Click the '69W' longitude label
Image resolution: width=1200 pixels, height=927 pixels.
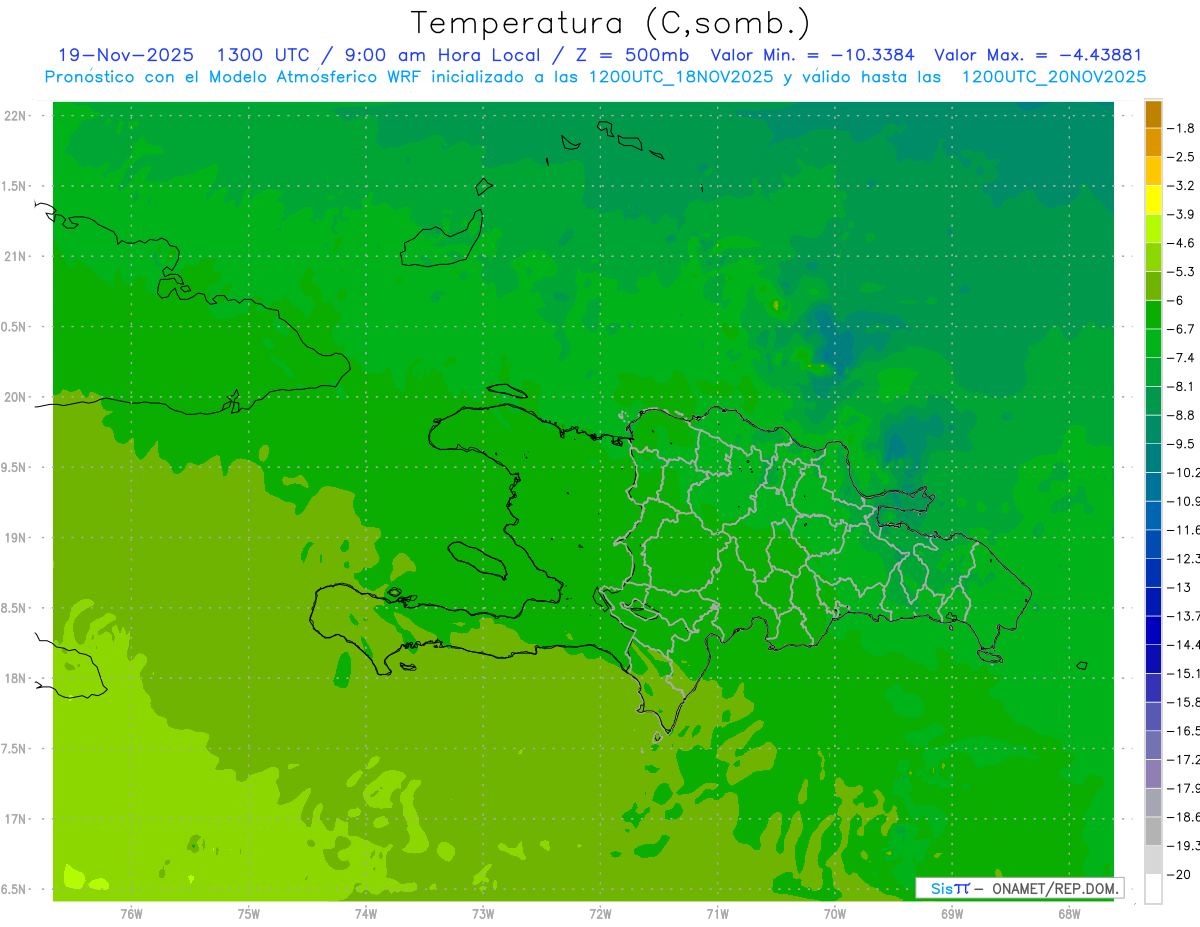point(952,914)
